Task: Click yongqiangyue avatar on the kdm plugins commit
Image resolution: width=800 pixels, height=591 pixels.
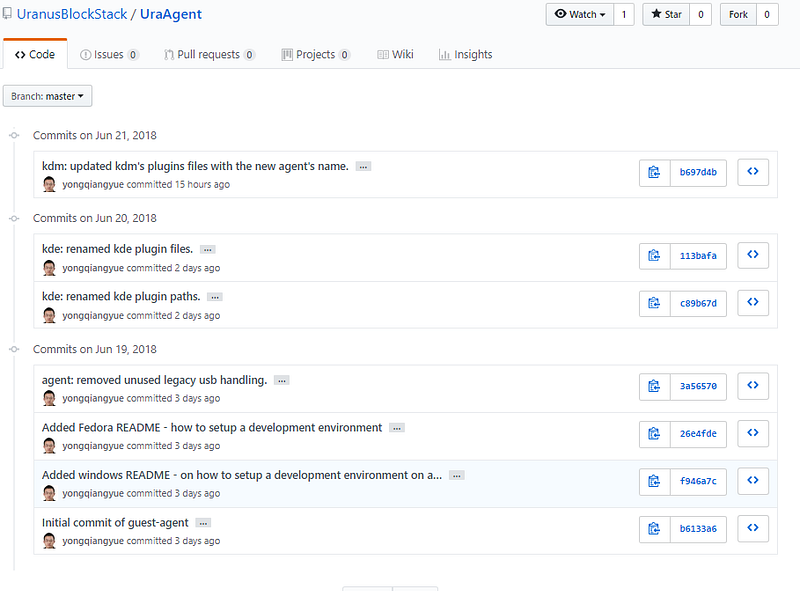Action: click(x=49, y=184)
